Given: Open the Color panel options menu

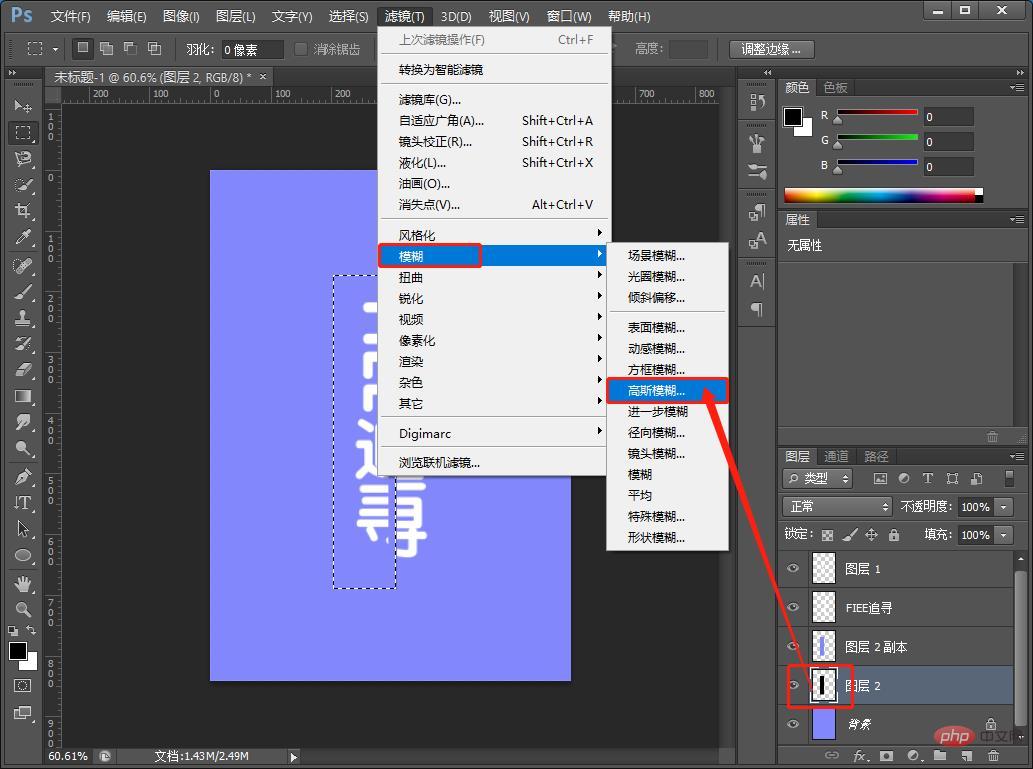Looking at the screenshot, I should click(x=1017, y=87).
